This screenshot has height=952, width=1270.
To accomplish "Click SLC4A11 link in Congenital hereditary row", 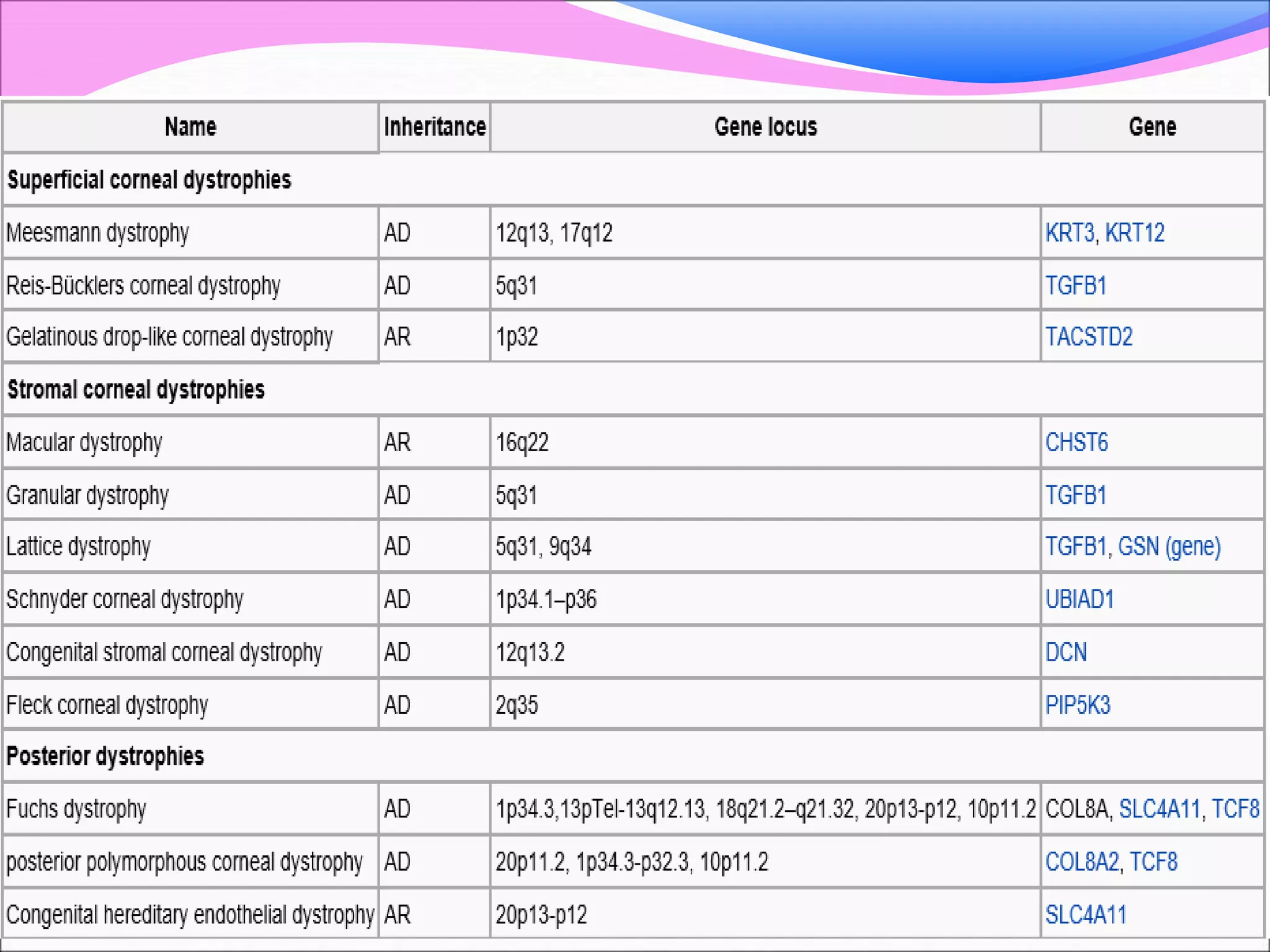I will [1086, 915].
